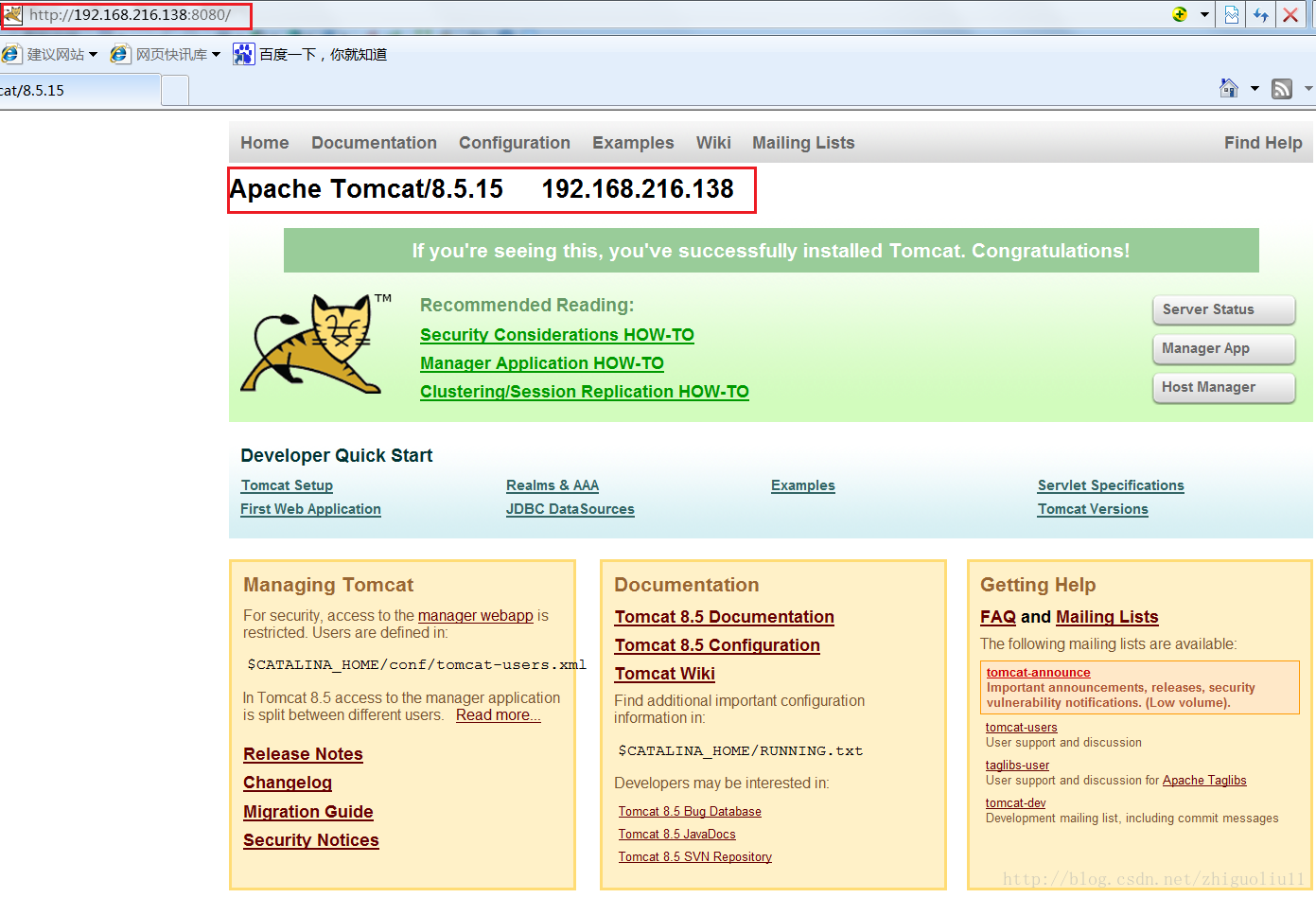Open Mailing Lists link under Getting Help
The height and width of the screenshot is (898, 1316).
[1107, 617]
